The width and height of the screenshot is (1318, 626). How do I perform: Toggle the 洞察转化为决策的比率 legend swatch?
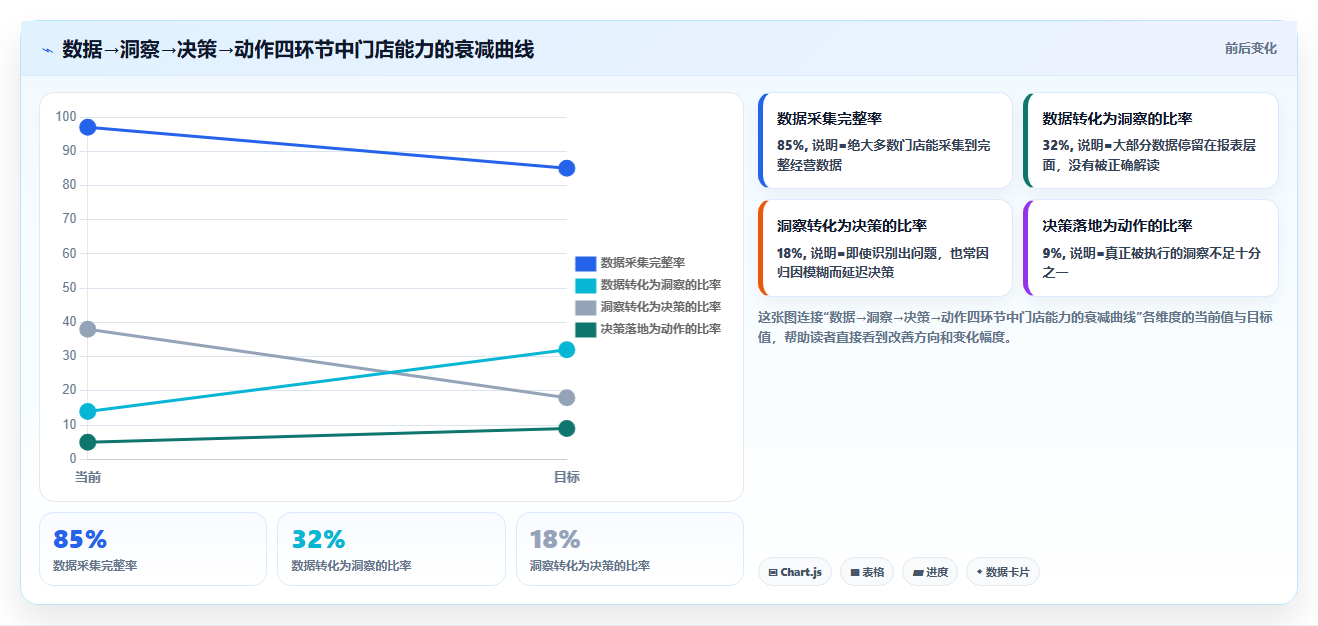pyautogui.click(x=585, y=307)
